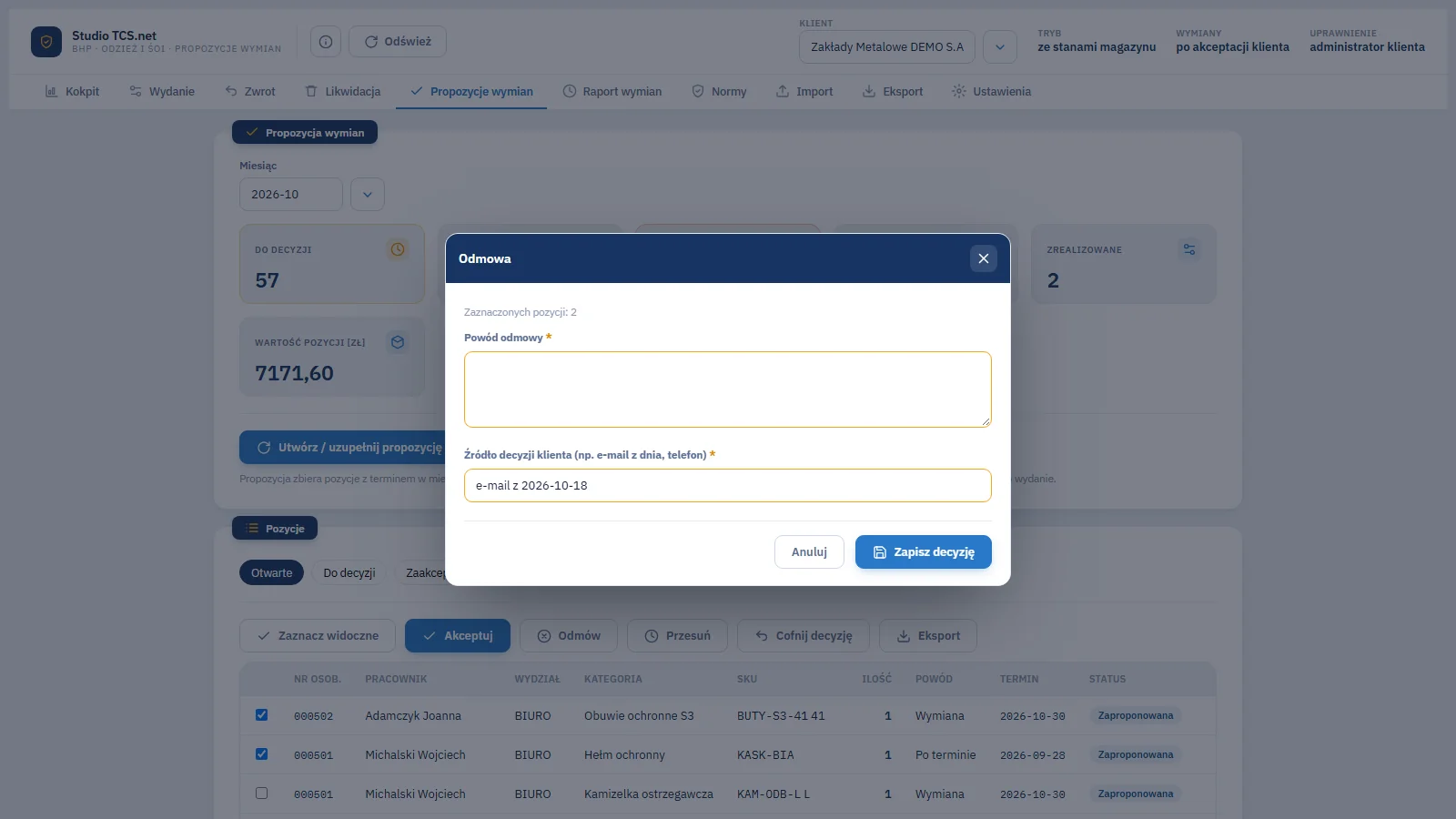Click the Termin column header
Screen dimensions: 1456x819
1019,680
